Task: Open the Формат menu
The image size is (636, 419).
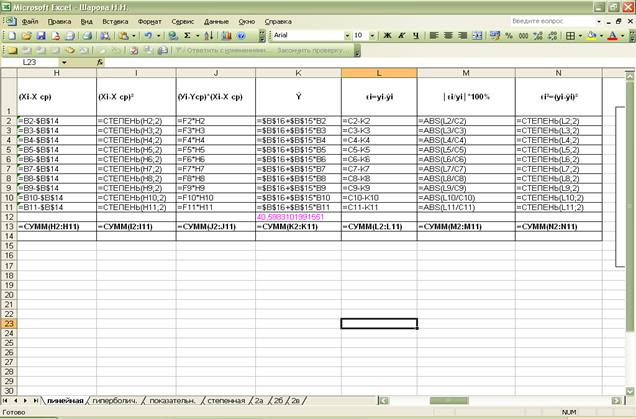Action: click(x=149, y=21)
